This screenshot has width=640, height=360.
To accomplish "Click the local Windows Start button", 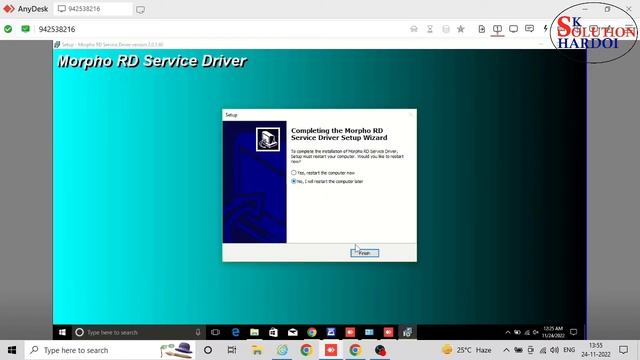I will pyautogui.click(x=12, y=350).
